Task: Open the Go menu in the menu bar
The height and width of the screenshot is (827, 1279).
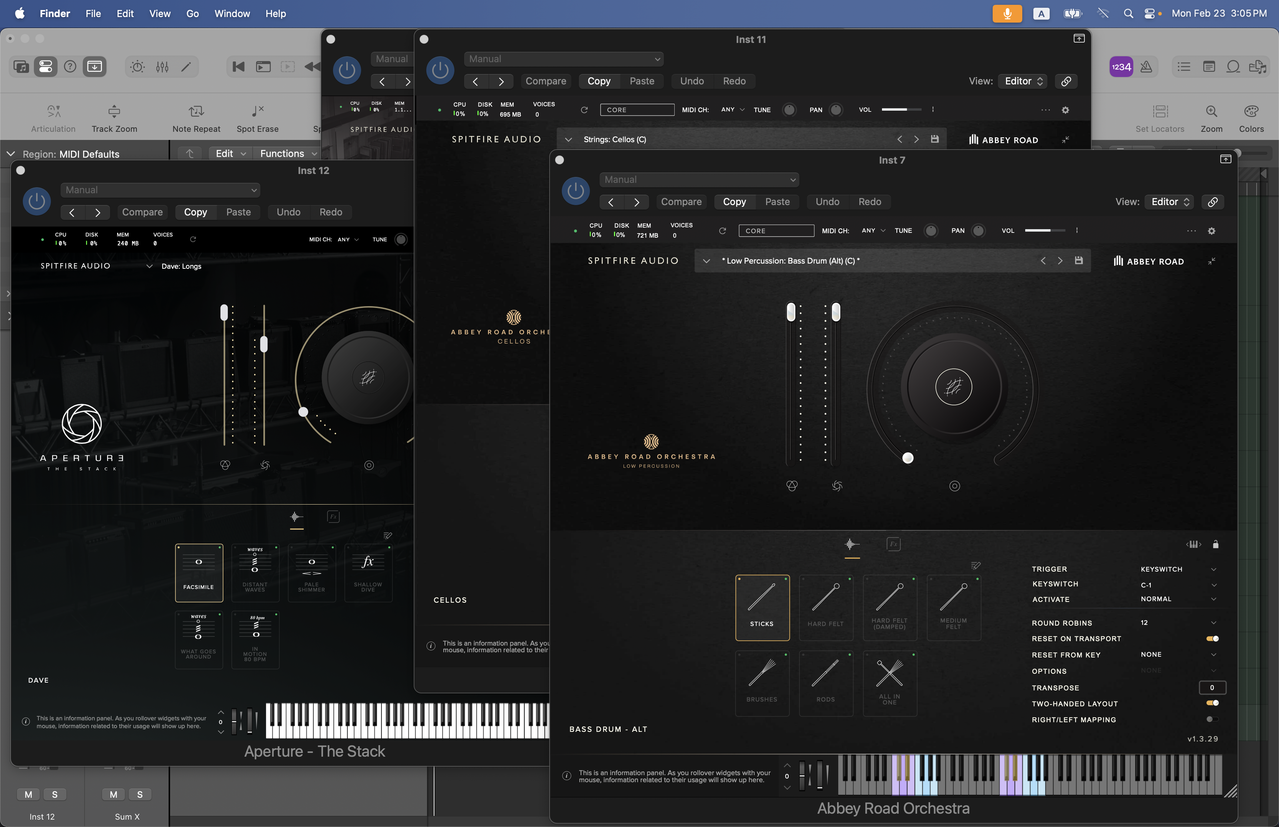Action: click(x=193, y=14)
